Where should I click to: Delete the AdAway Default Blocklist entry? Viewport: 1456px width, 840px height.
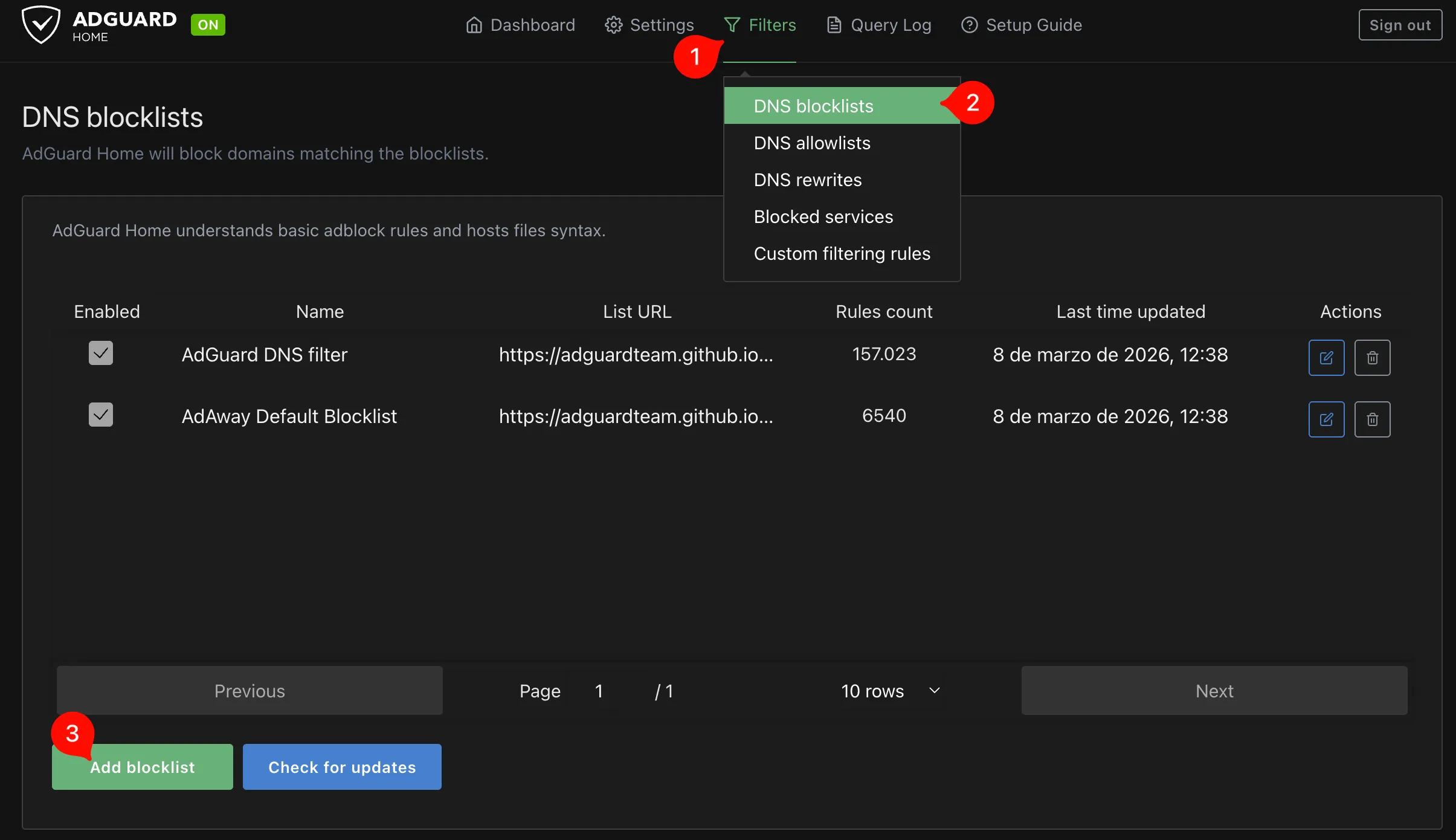point(1372,419)
